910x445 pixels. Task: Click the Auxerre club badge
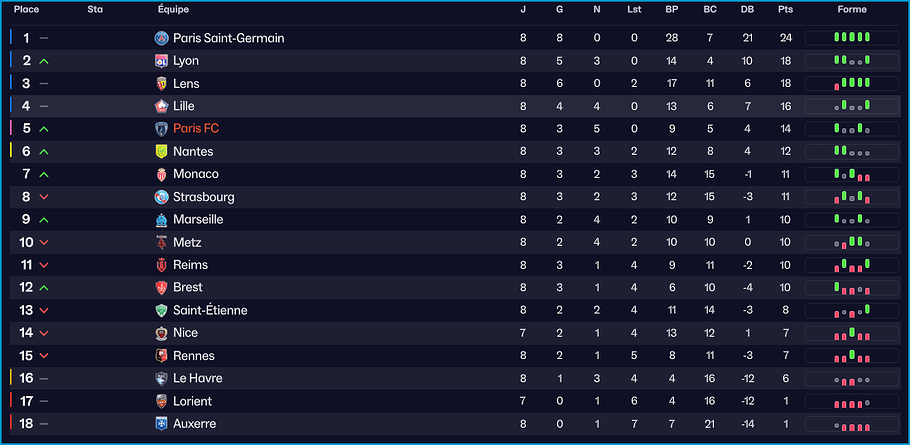pos(162,424)
